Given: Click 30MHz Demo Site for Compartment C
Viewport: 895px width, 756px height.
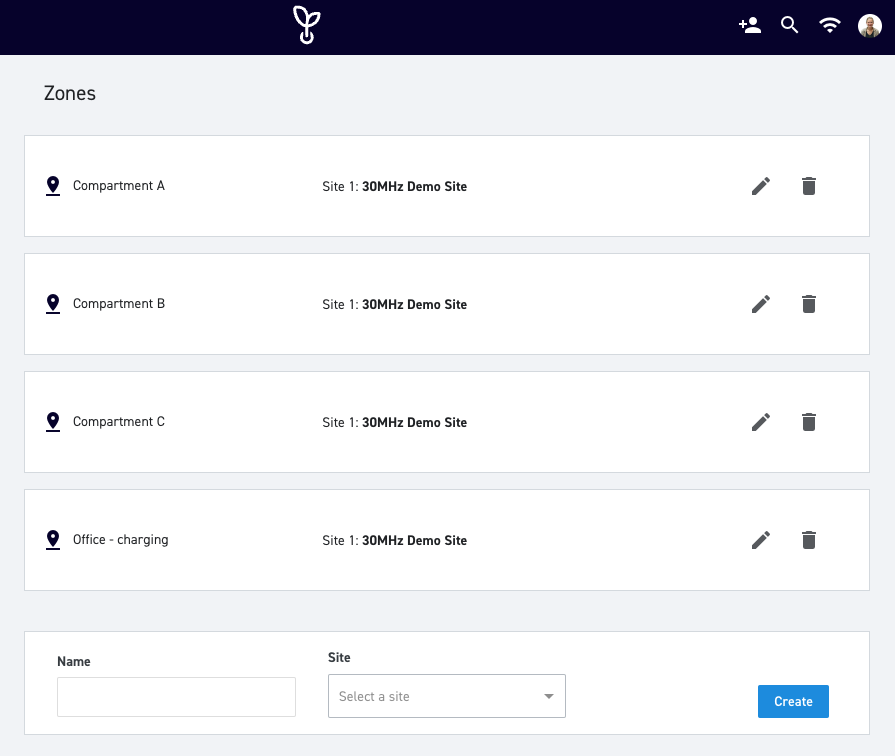Looking at the screenshot, I should [x=414, y=423].
